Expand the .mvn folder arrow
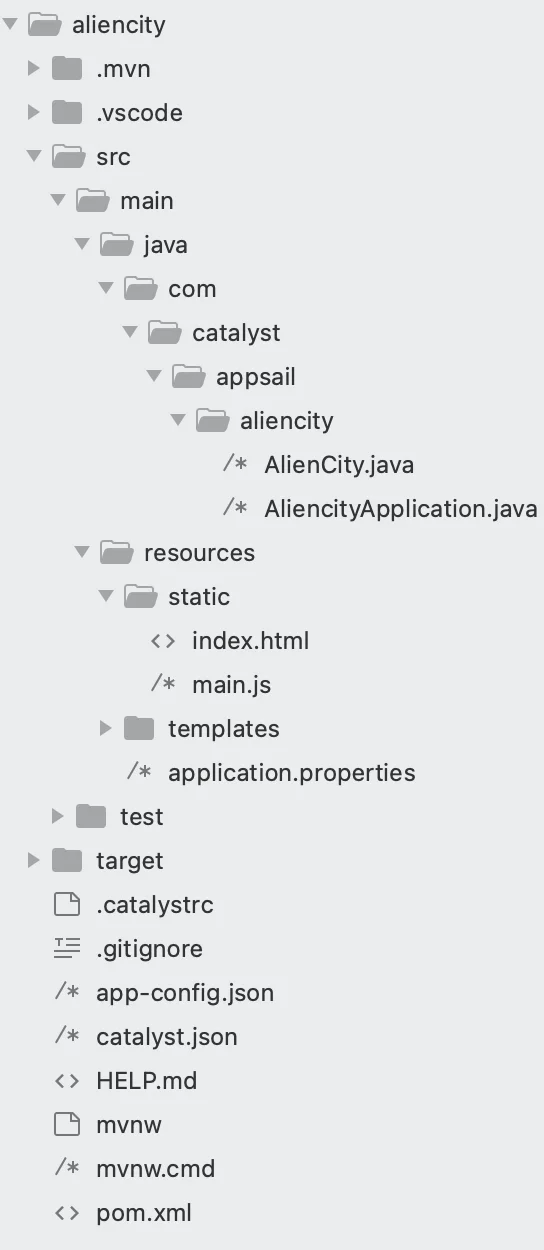Image resolution: width=544 pixels, height=1250 pixels. tap(34, 69)
